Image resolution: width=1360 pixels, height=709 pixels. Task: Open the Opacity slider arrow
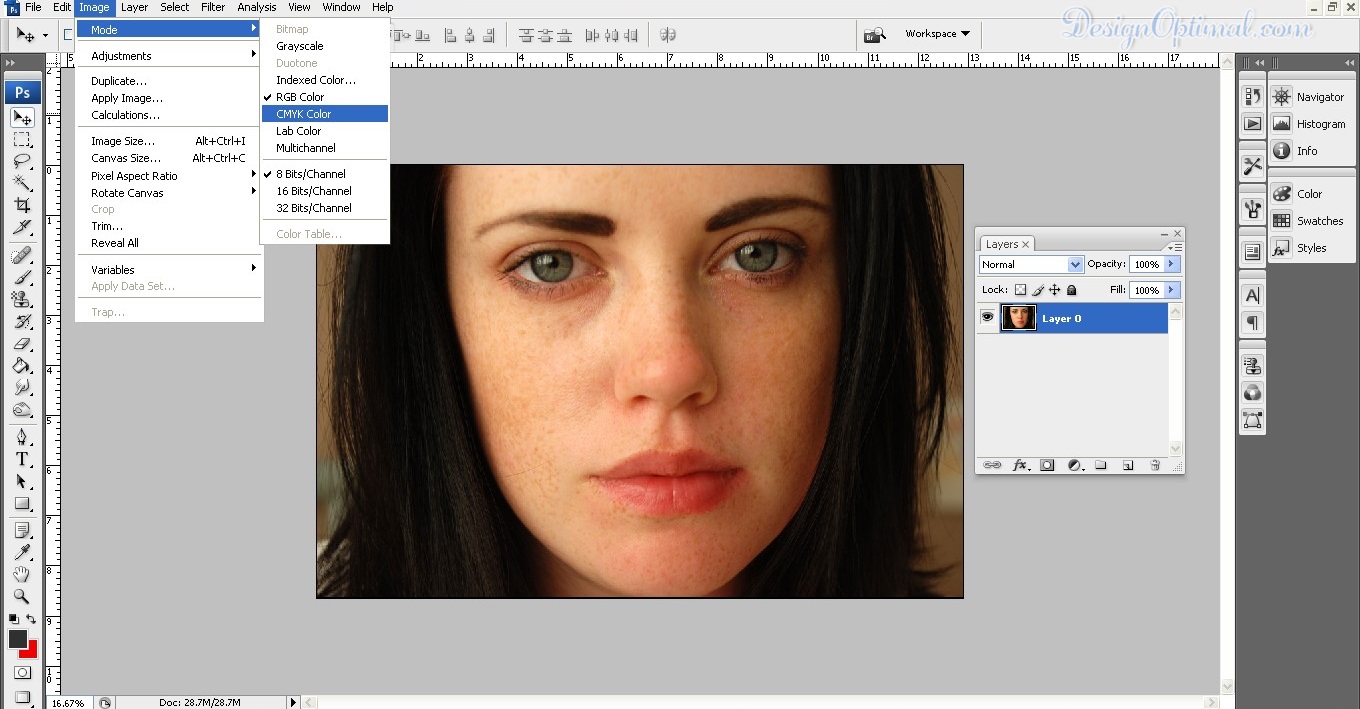tap(1171, 264)
